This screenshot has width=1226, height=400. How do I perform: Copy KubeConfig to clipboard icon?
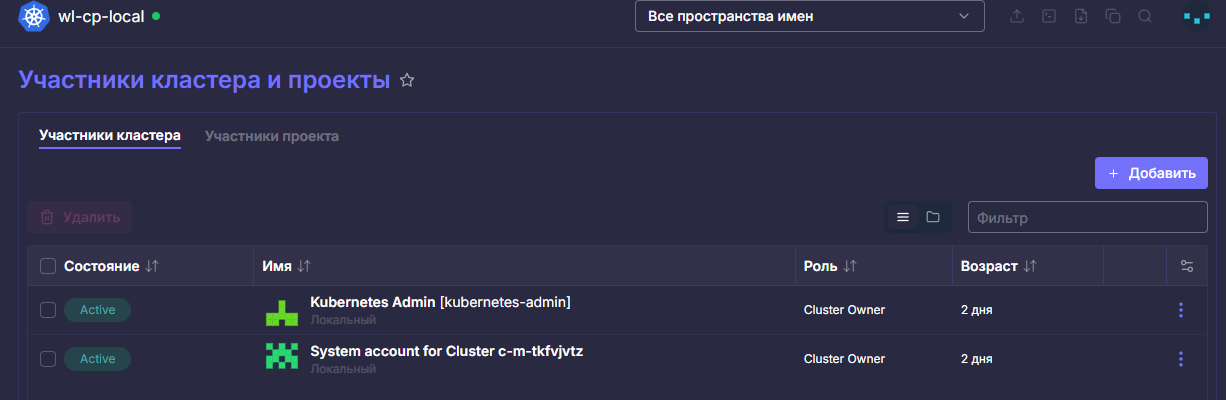coord(1113,16)
